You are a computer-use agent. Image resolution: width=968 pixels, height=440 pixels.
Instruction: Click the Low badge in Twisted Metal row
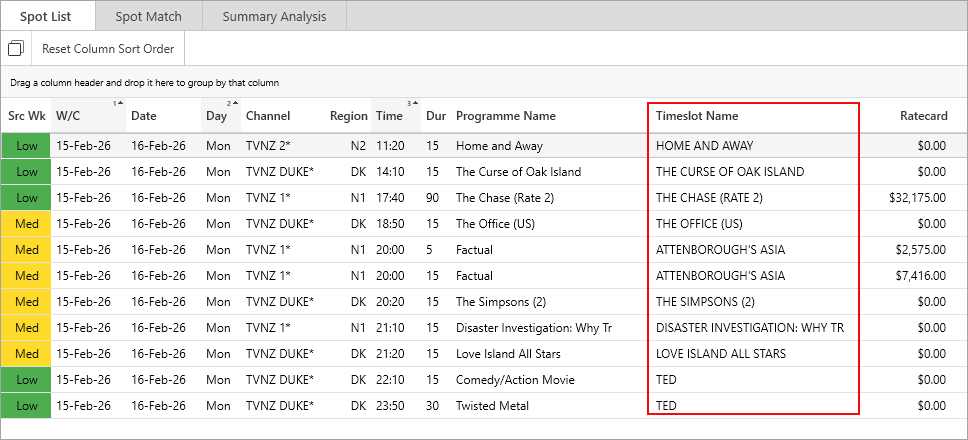point(27,406)
